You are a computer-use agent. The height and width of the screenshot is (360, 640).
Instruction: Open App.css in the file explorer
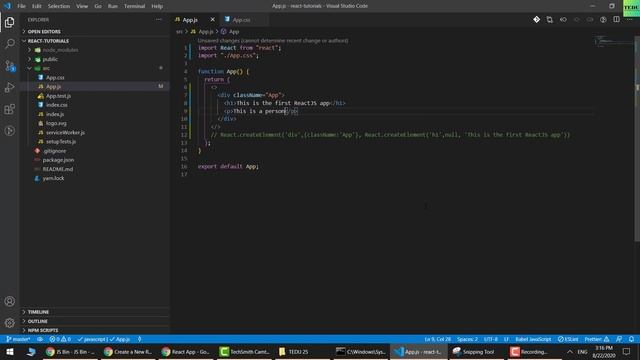[x=95, y=77]
